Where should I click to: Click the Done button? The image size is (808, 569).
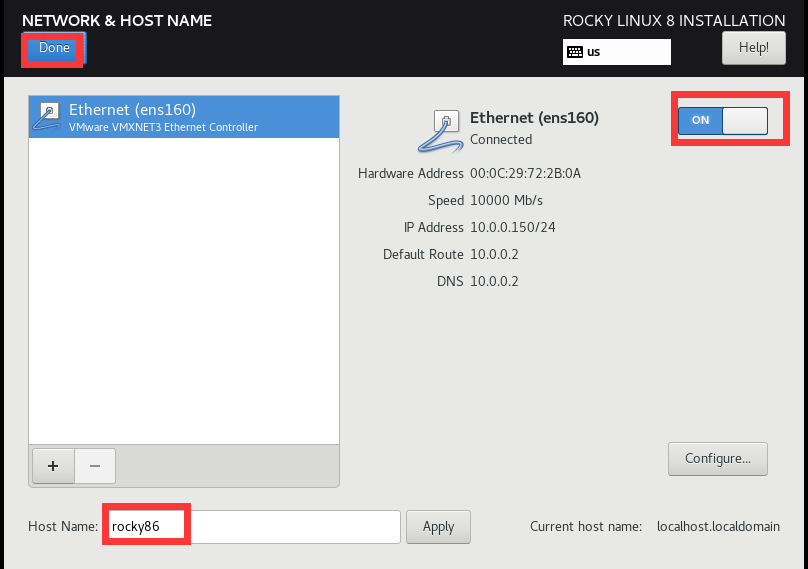click(54, 48)
